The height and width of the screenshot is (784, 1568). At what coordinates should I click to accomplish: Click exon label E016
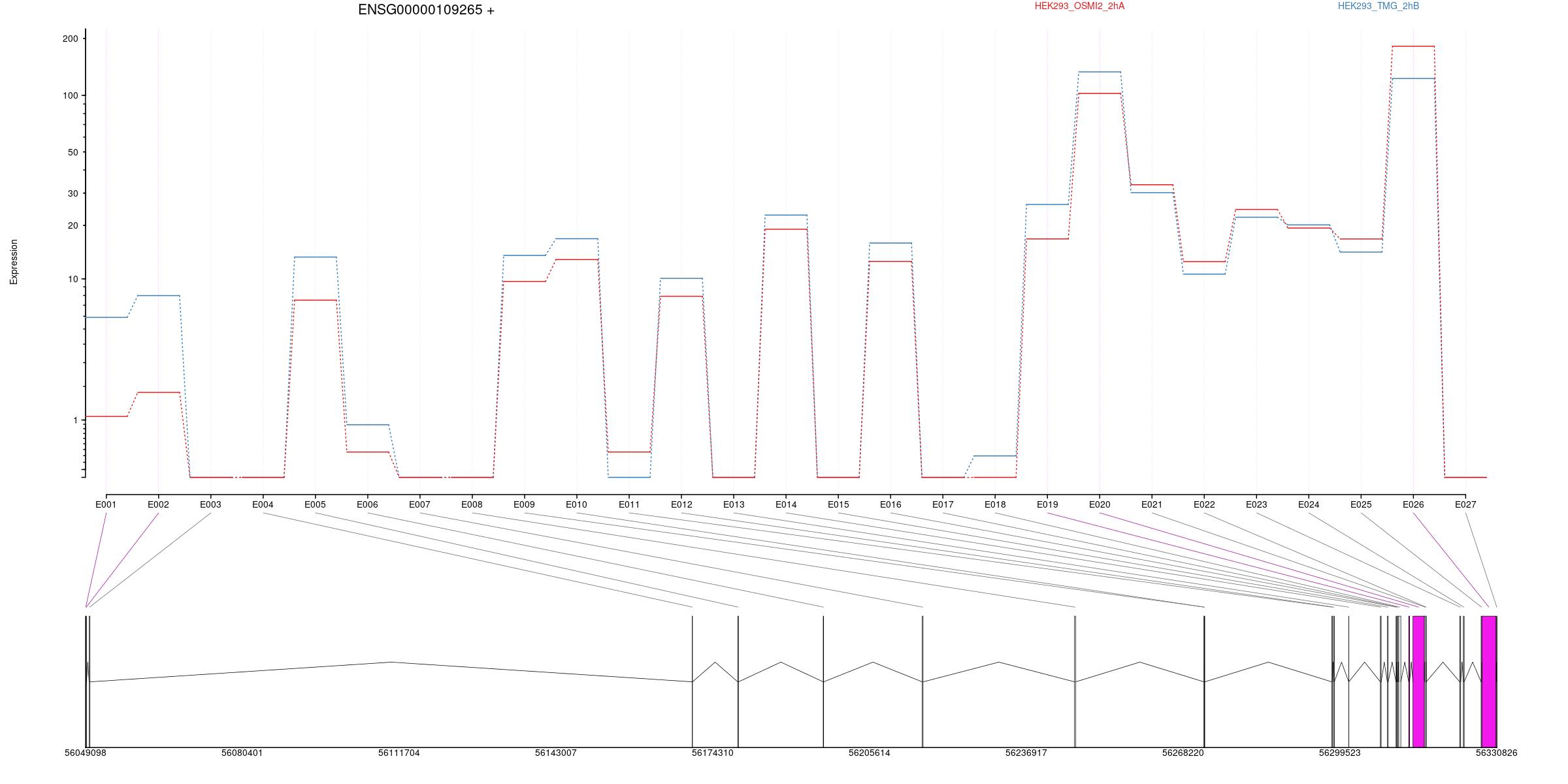890,504
